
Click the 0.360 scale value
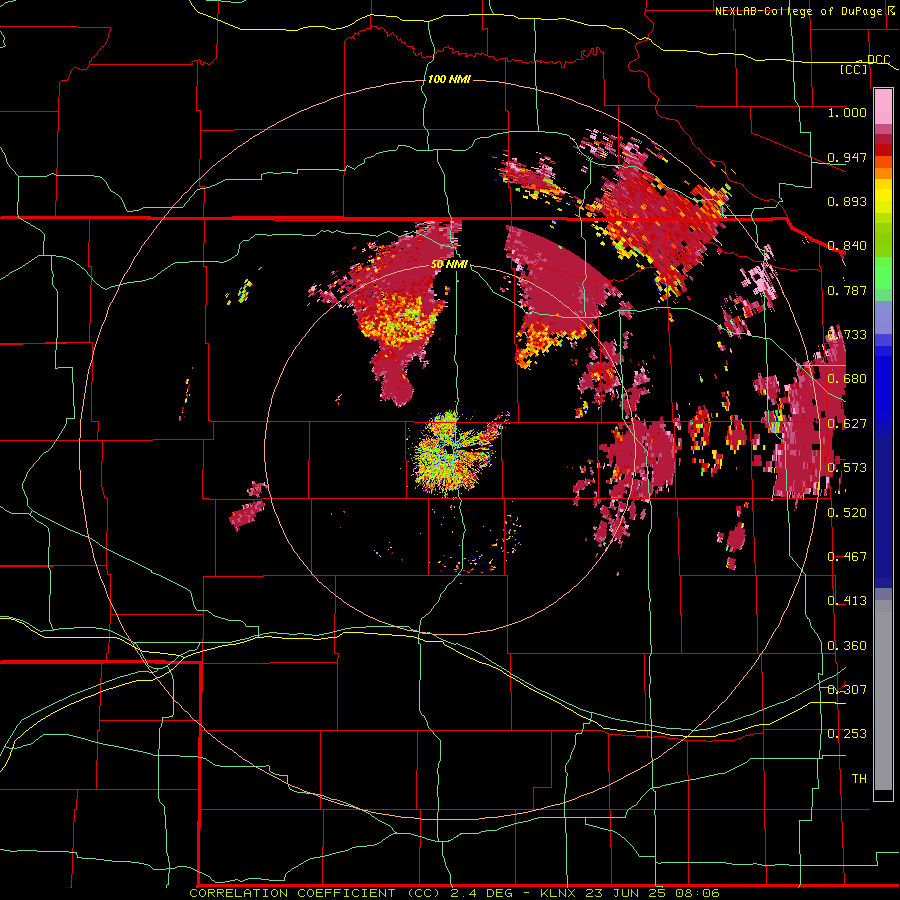[x=847, y=646]
